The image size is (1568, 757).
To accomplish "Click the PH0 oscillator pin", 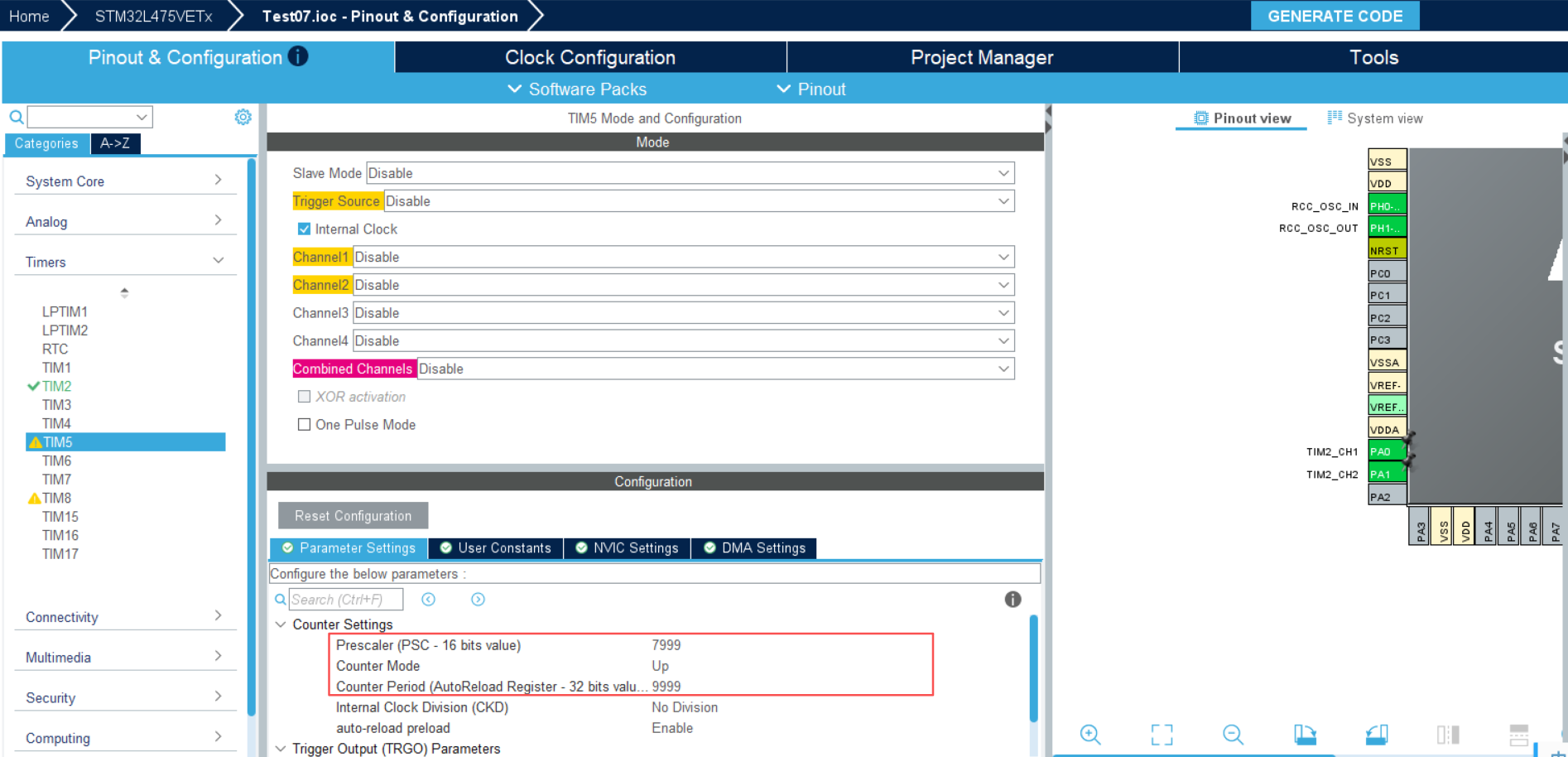I will pyautogui.click(x=1387, y=205).
